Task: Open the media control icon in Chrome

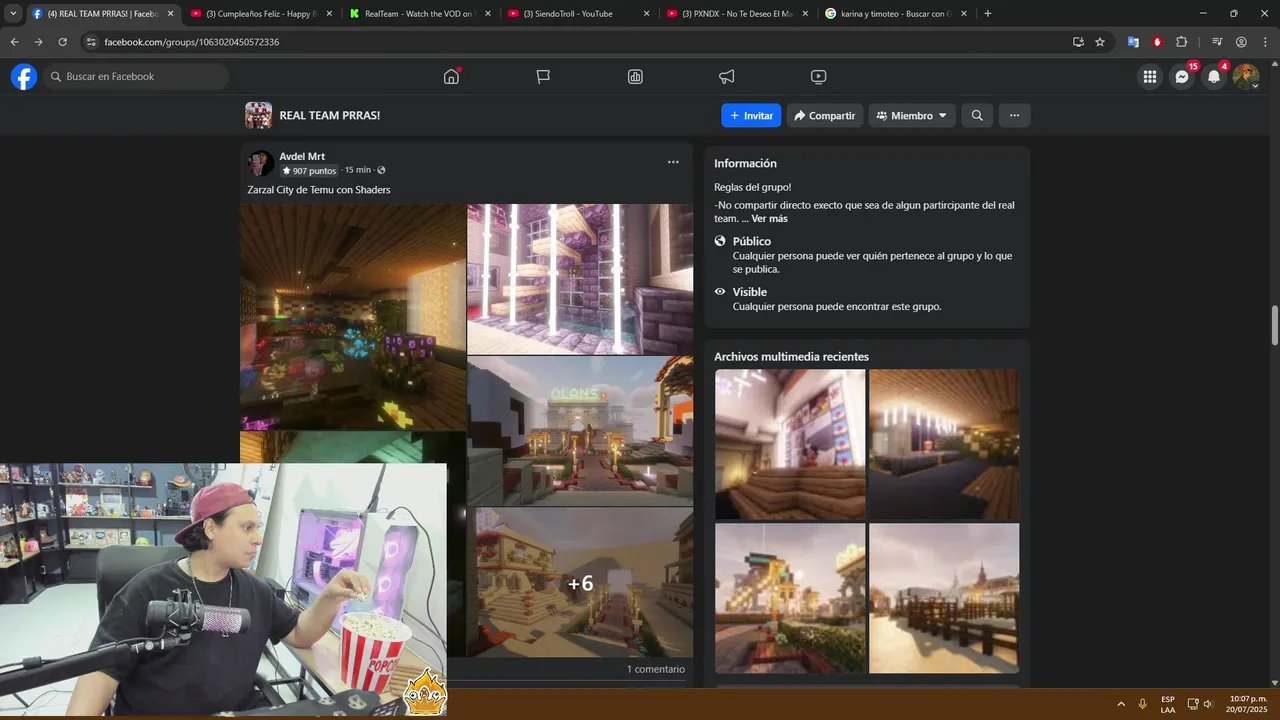Action: (1217, 42)
